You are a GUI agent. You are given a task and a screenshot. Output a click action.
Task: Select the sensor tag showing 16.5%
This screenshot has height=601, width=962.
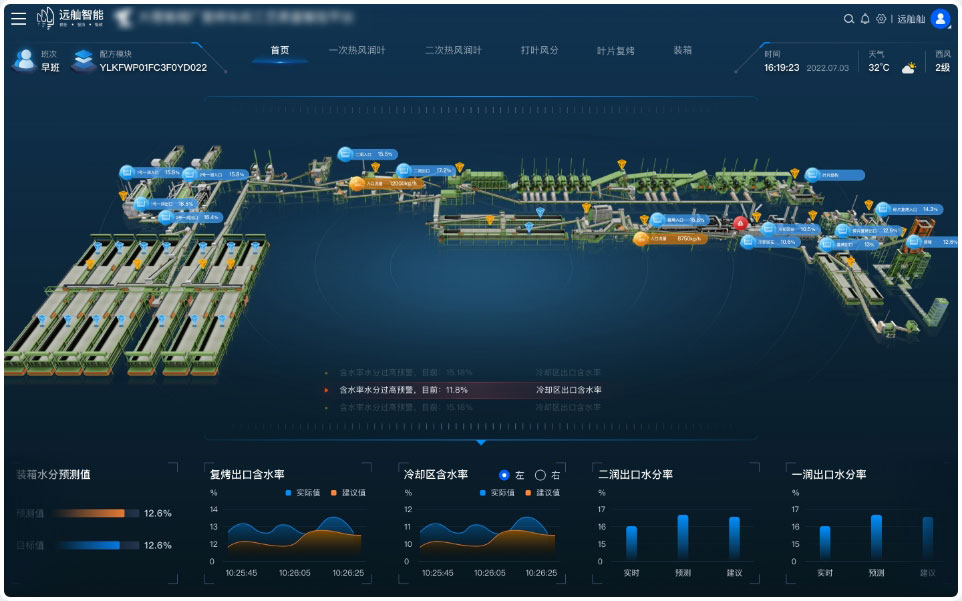[x=166, y=204]
